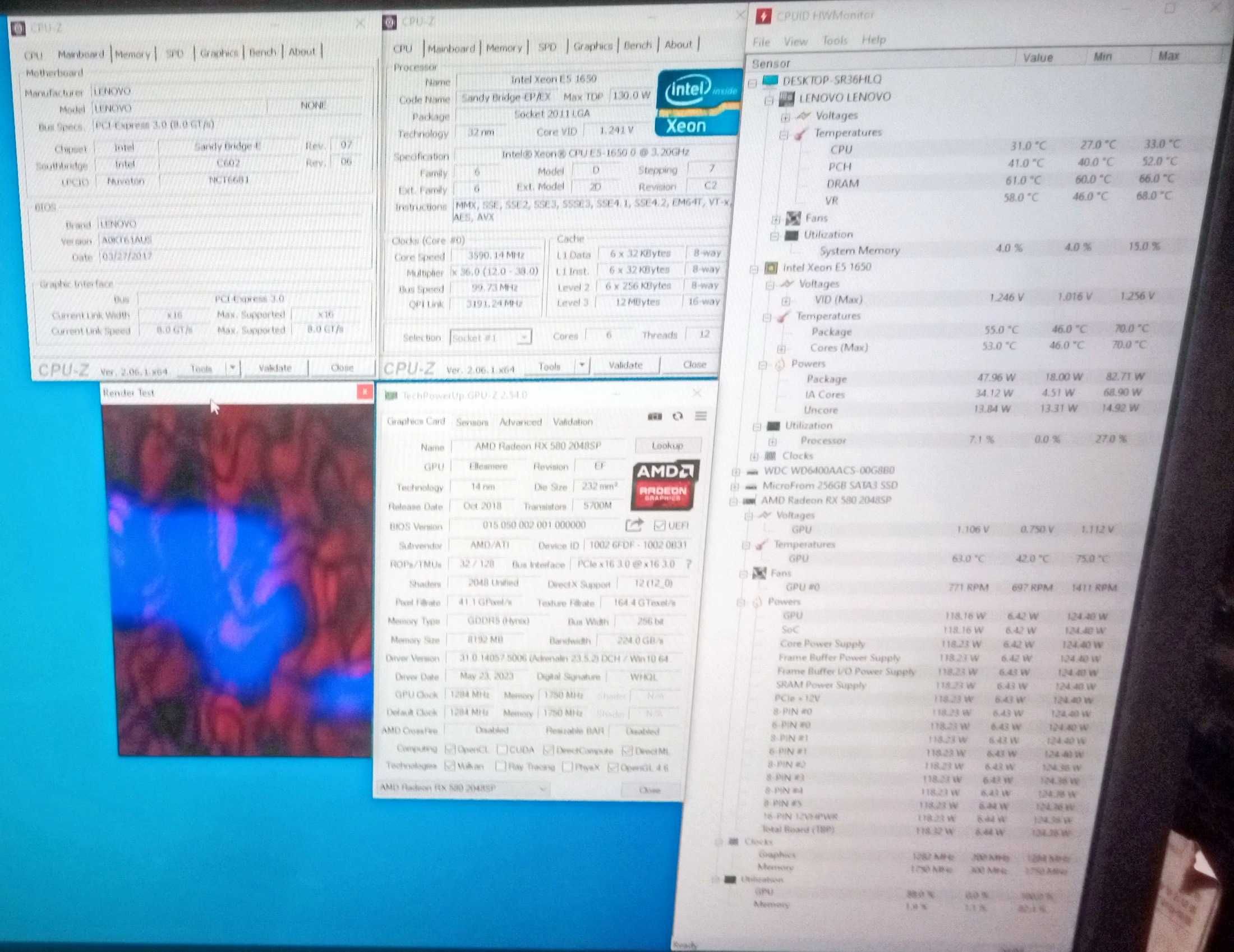Click the AMD Radeon logo in GPU-Z
The width and height of the screenshot is (1234, 952).
665,485
